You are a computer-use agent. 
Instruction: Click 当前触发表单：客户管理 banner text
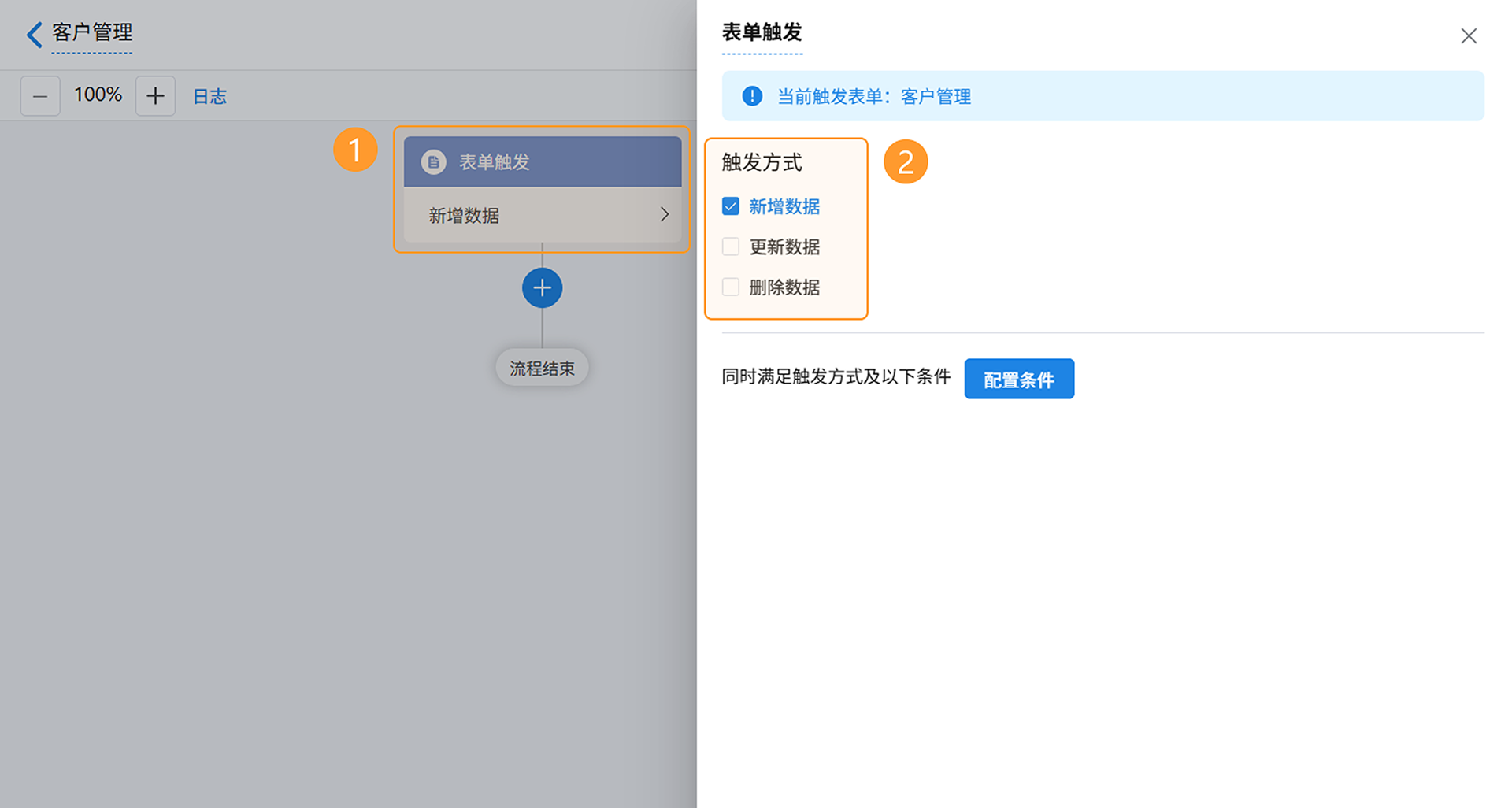[x=874, y=96]
